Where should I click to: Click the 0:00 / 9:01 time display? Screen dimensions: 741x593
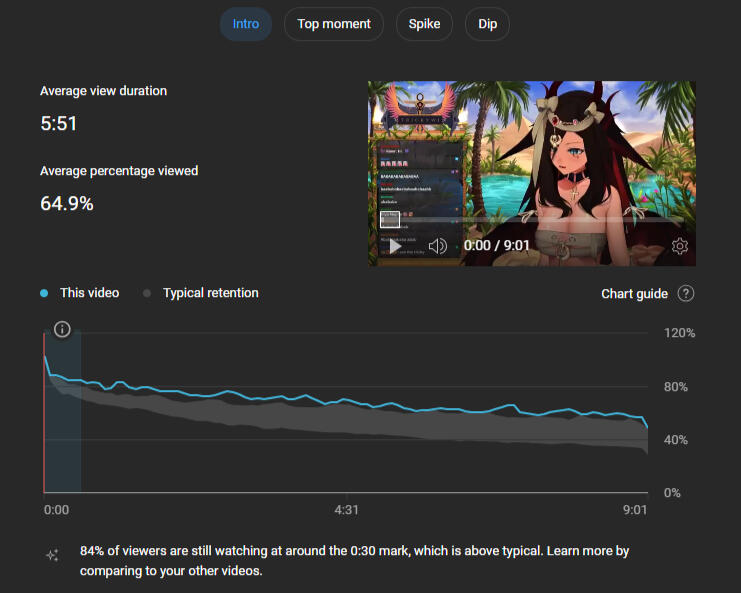497,246
